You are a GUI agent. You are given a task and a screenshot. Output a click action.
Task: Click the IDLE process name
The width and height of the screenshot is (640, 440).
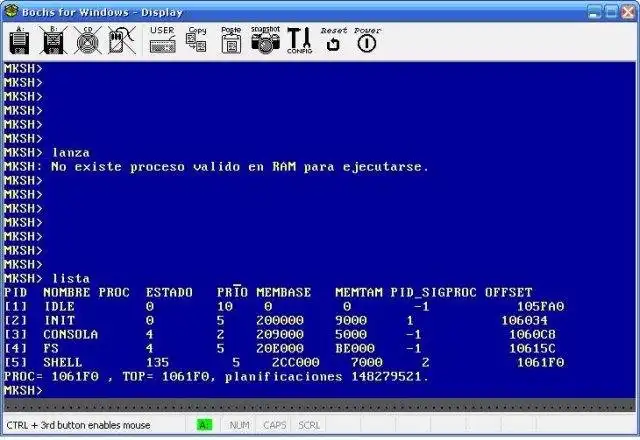[60, 307]
